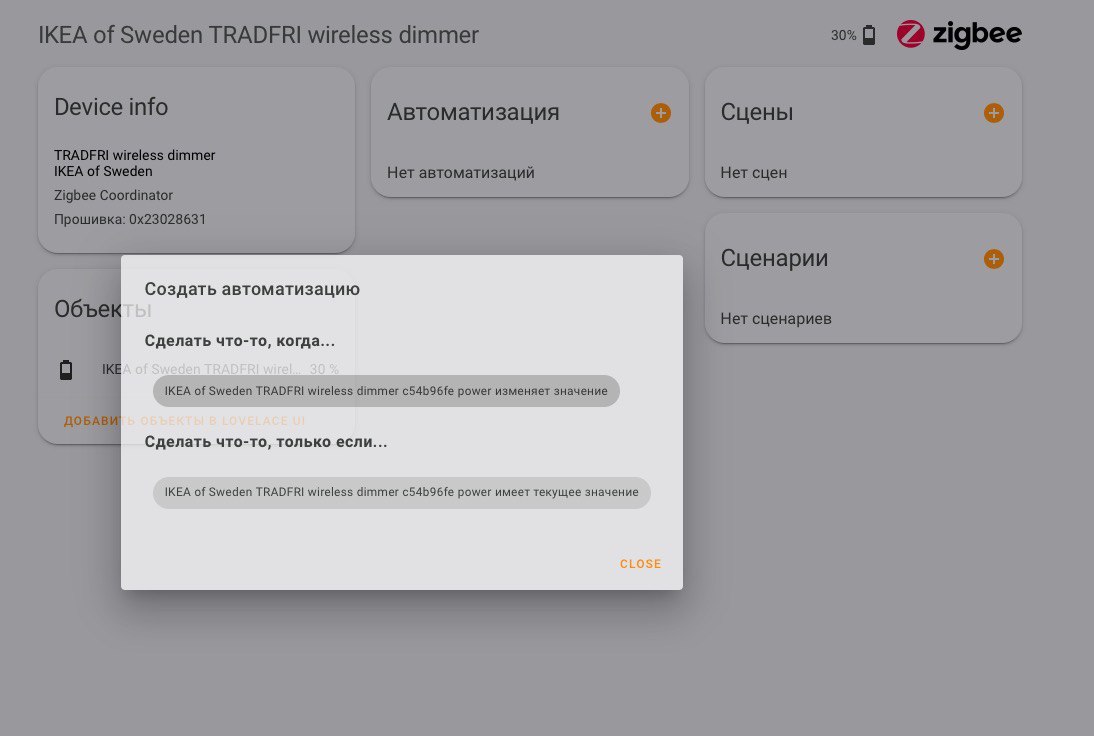Viewport: 1094px width, 736px height.
Task: Click the Сцены card heading
Action: (x=756, y=112)
